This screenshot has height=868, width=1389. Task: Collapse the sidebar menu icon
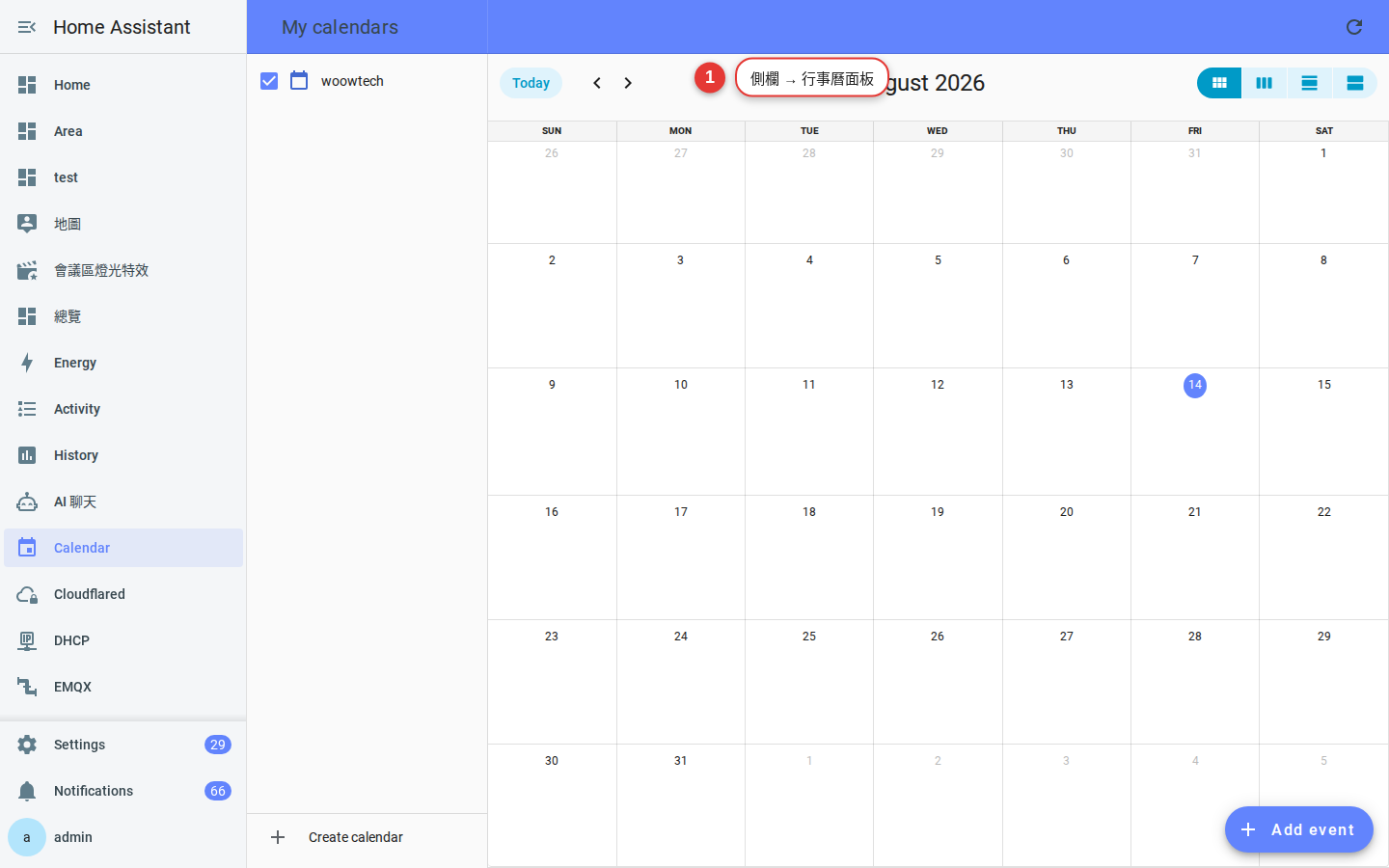27,27
